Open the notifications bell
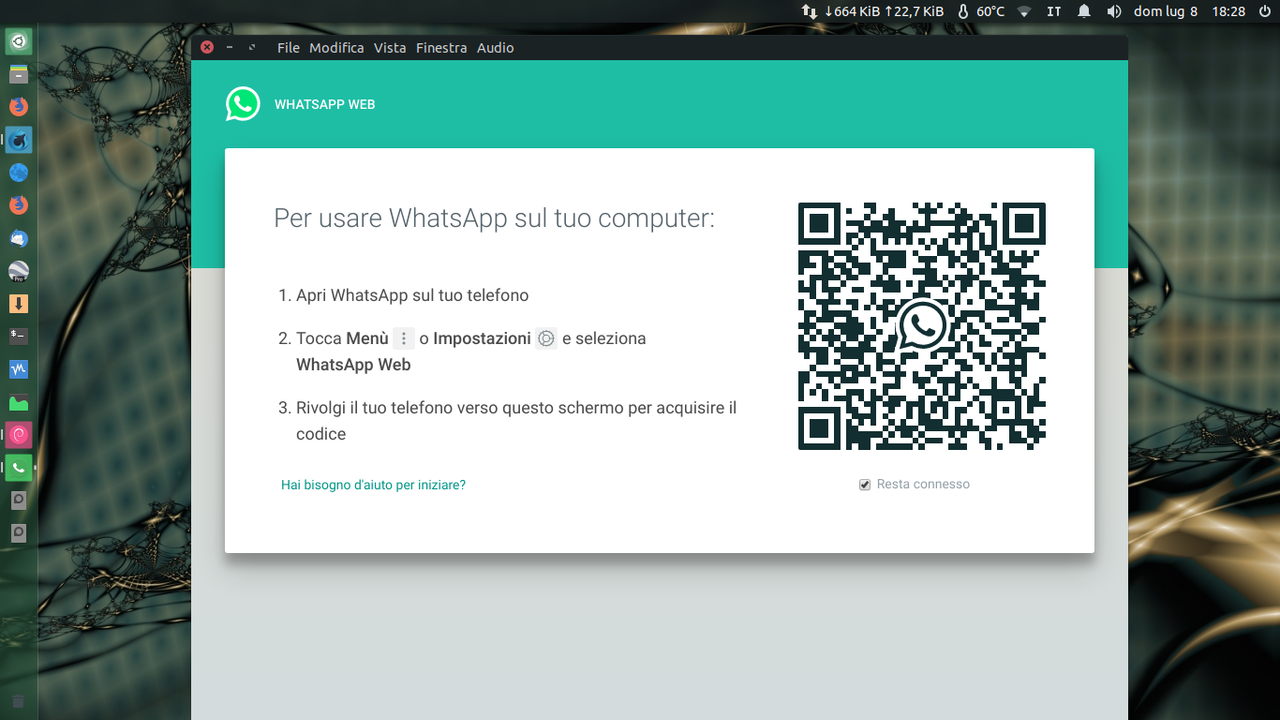 coord(1084,11)
